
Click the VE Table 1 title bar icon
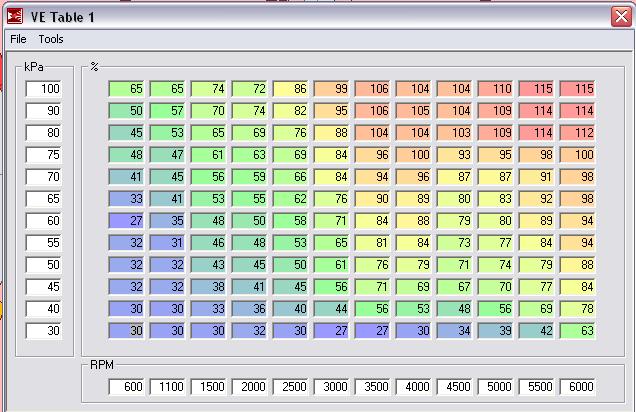(x=16, y=15)
